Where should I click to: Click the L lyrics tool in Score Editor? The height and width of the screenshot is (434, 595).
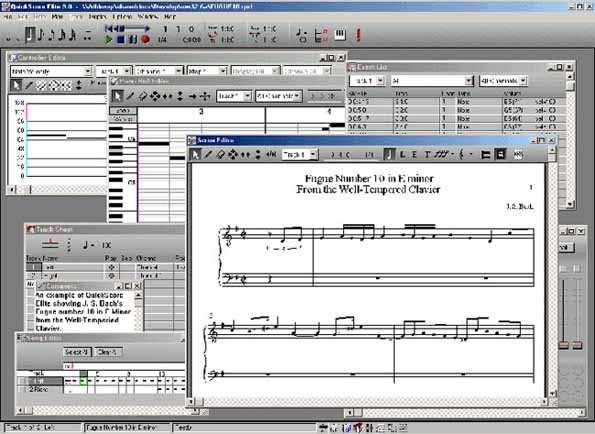pyautogui.click(x=402, y=154)
